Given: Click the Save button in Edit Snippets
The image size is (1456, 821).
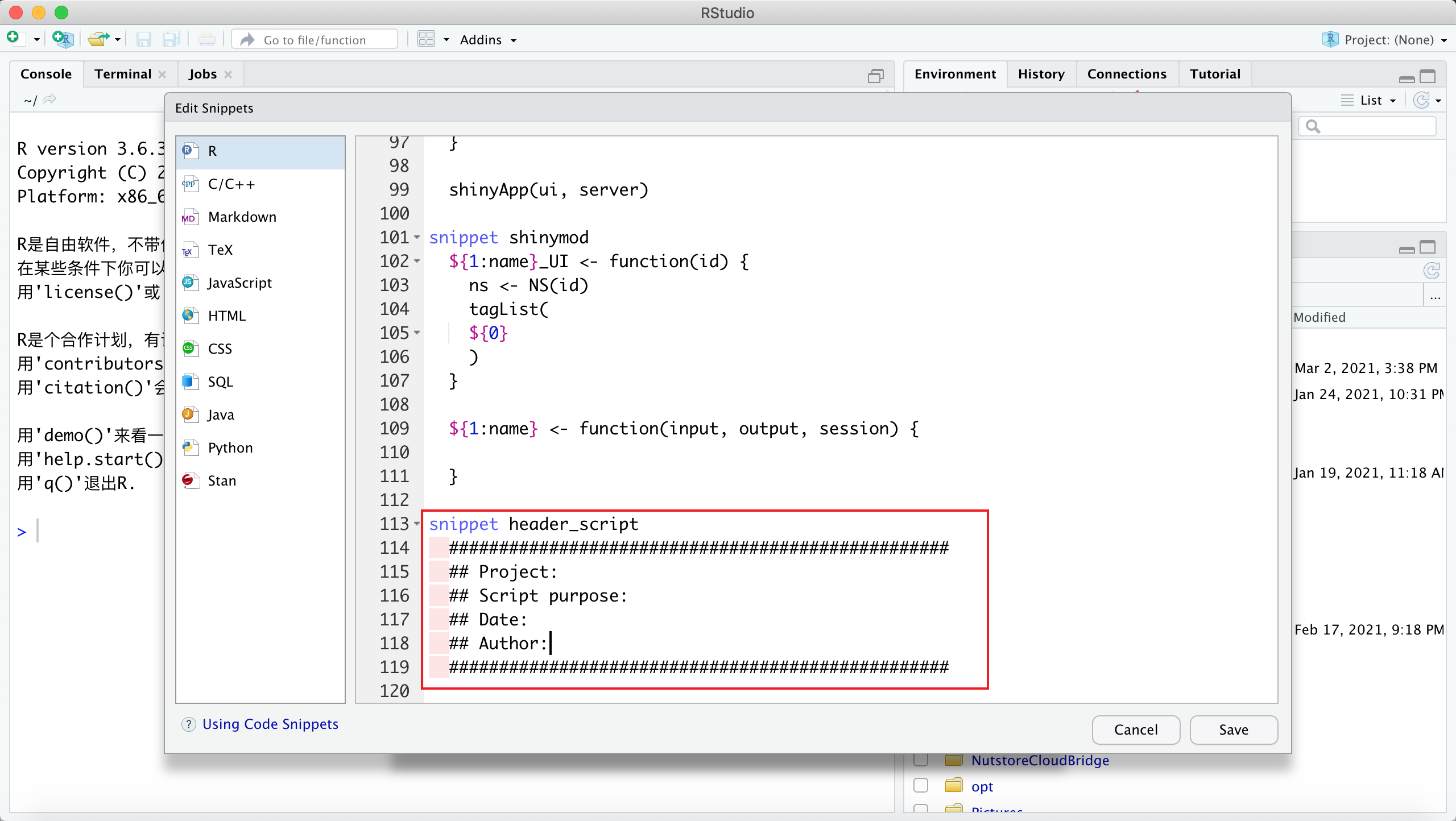Looking at the screenshot, I should pos(1233,729).
